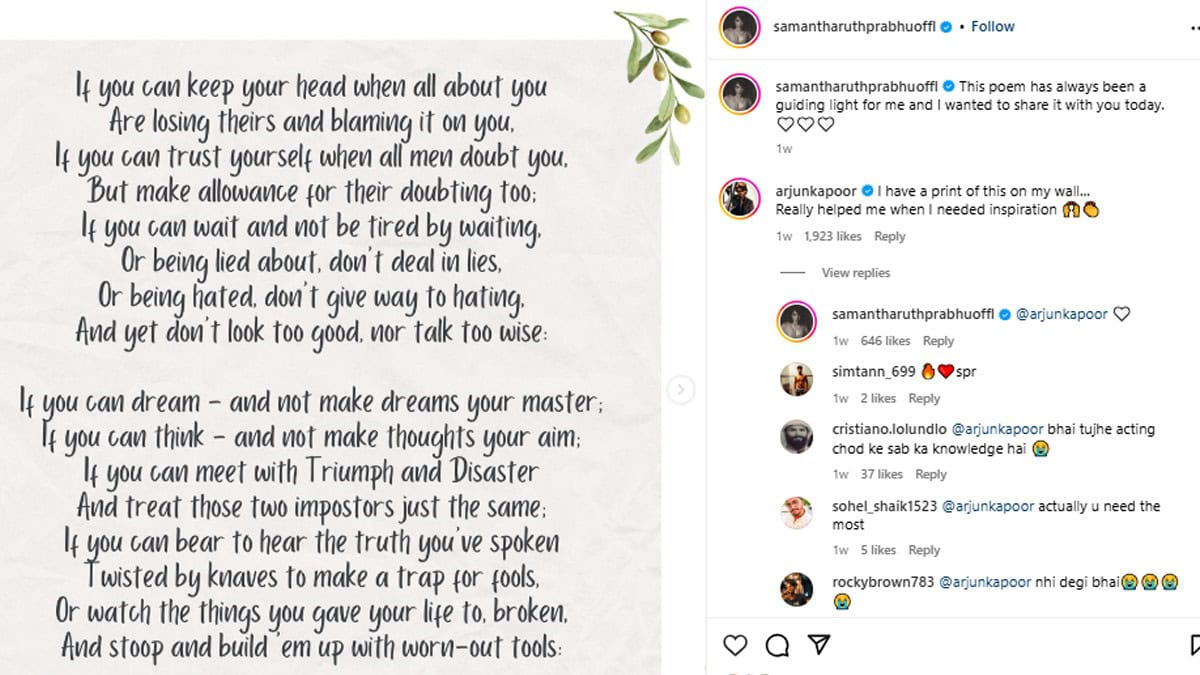Open cristiano.lolundlo's profile avatar
1200x675 pixels.
click(x=797, y=437)
